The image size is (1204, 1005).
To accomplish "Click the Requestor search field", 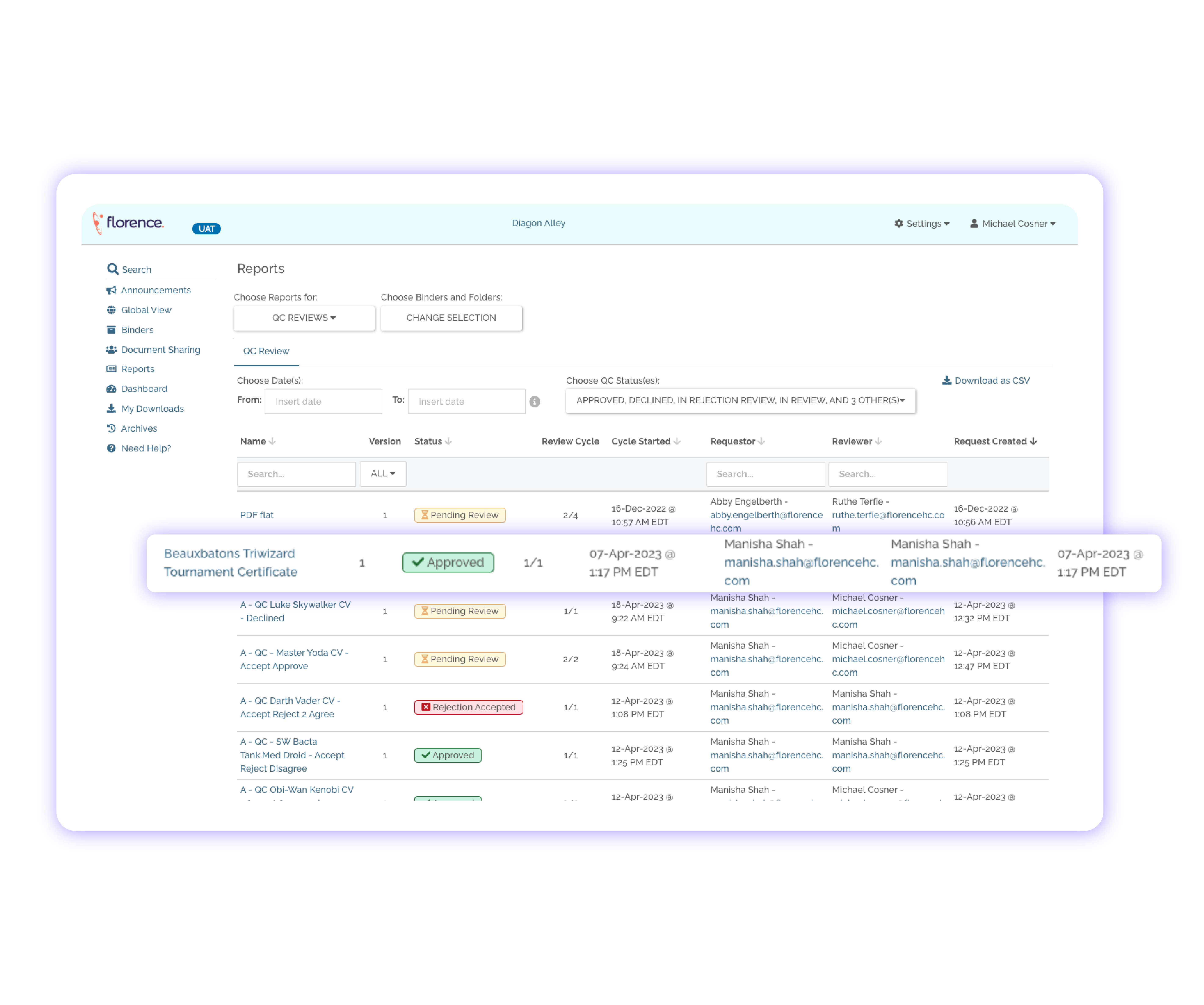I will coord(765,474).
